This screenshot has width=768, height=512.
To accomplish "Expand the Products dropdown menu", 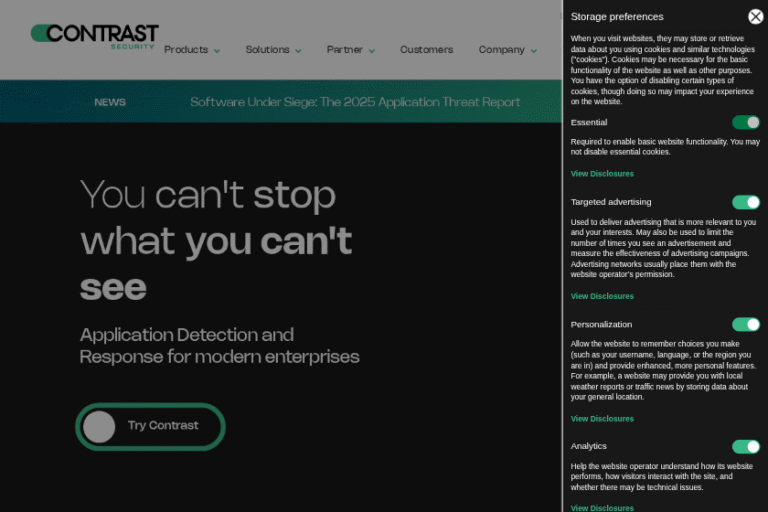I will 192,50.
